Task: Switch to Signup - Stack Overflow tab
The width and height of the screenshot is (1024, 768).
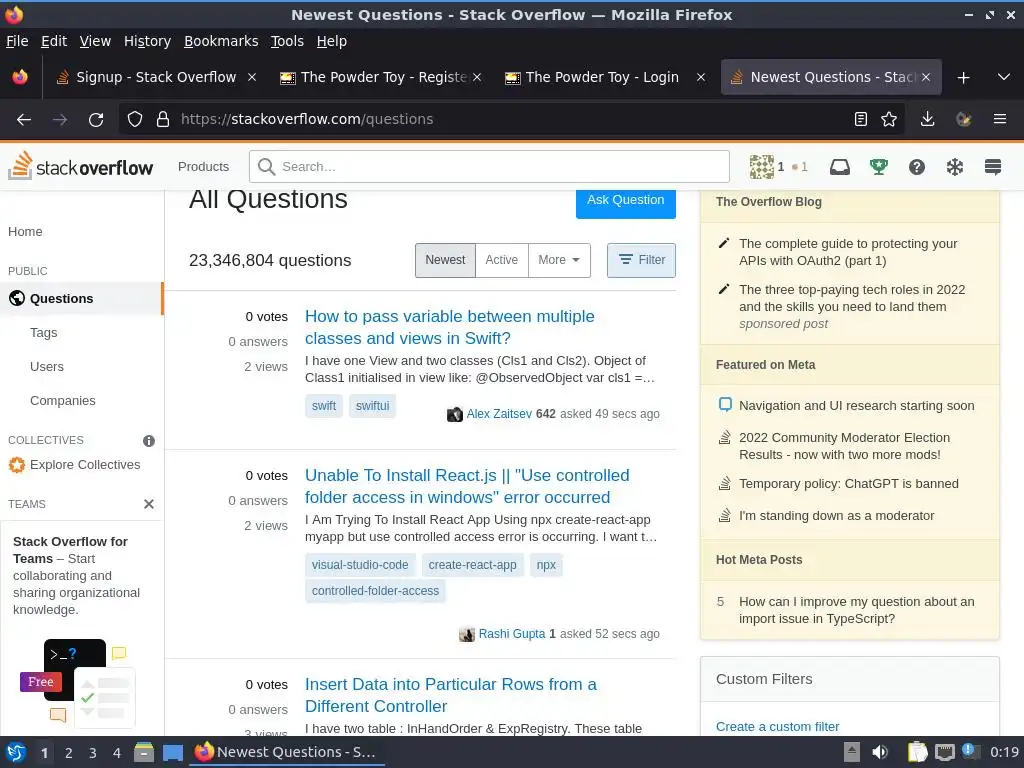Action: coord(155,77)
